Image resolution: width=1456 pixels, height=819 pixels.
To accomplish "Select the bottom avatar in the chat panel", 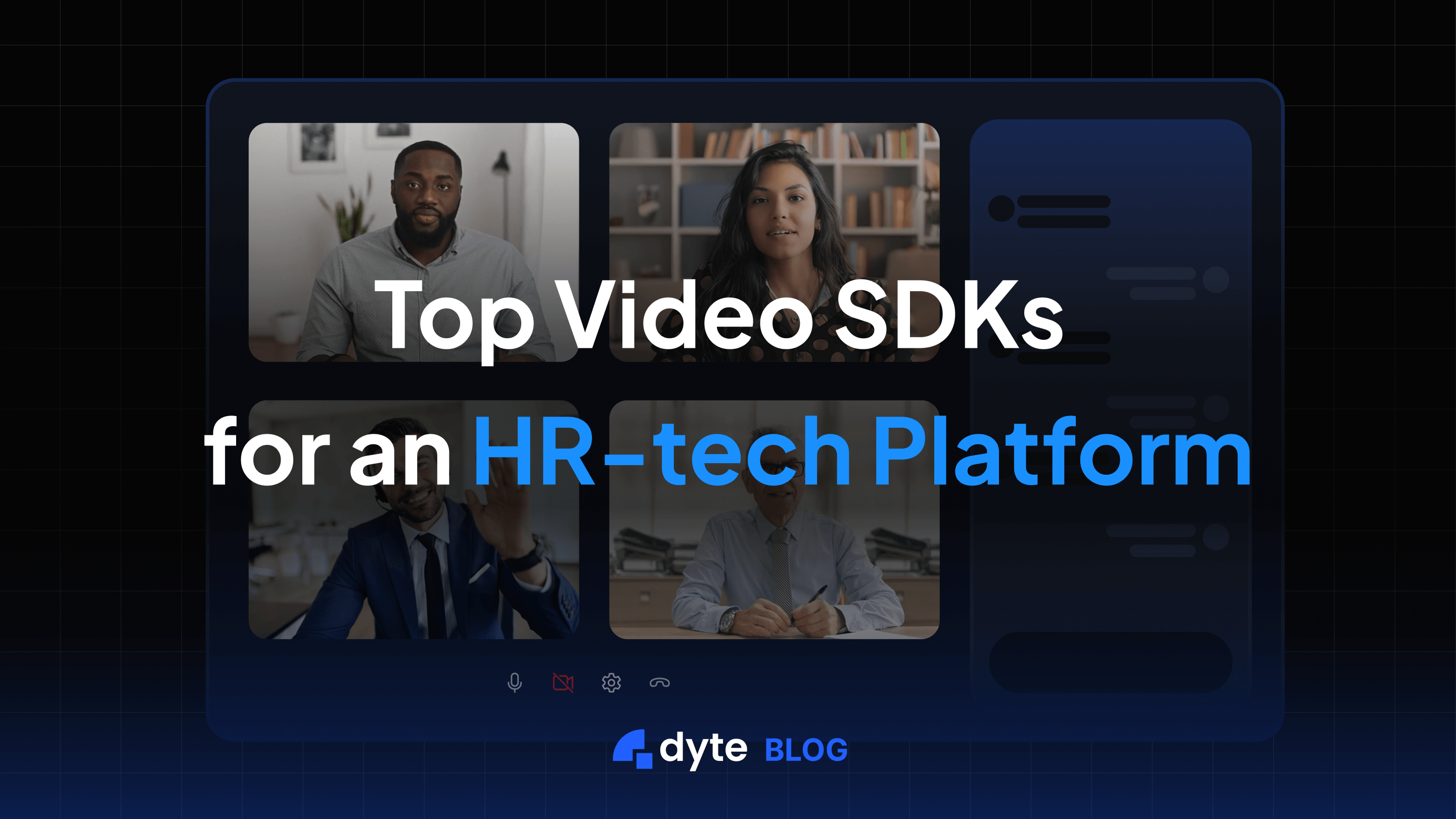I will pyautogui.click(x=1216, y=538).
